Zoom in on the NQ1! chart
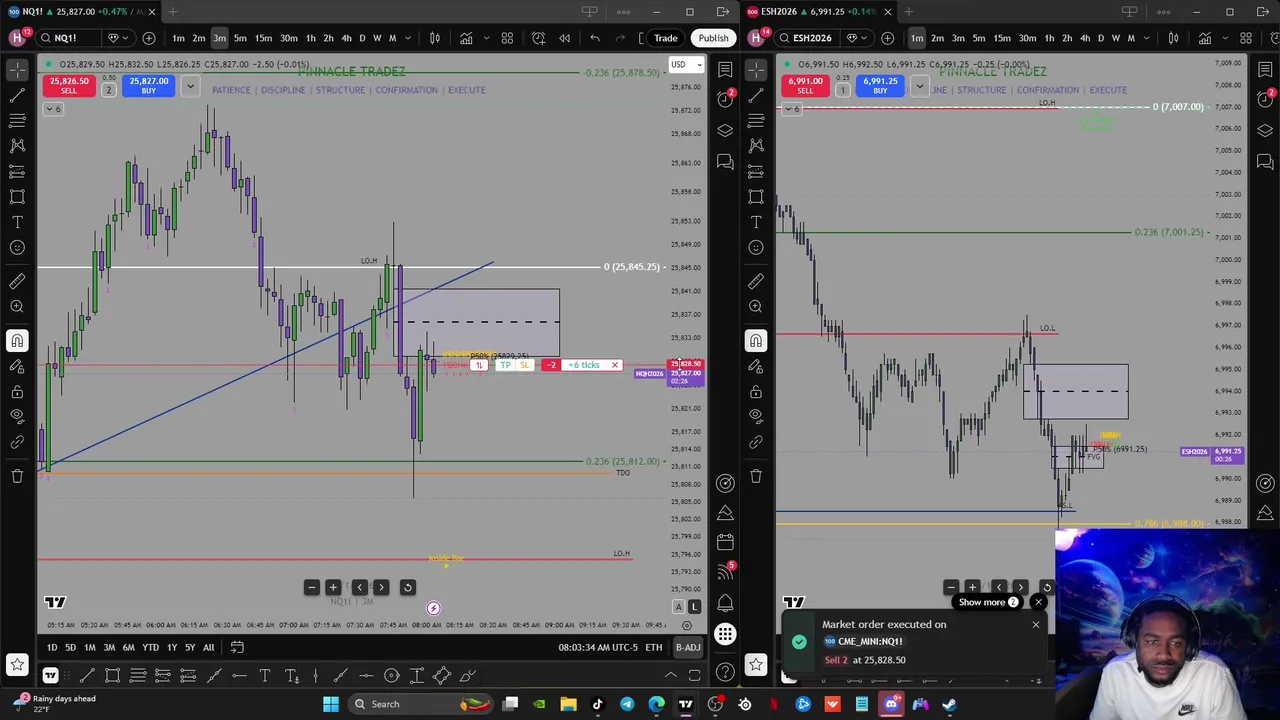The width and height of the screenshot is (1280, 720). (332, 588)
